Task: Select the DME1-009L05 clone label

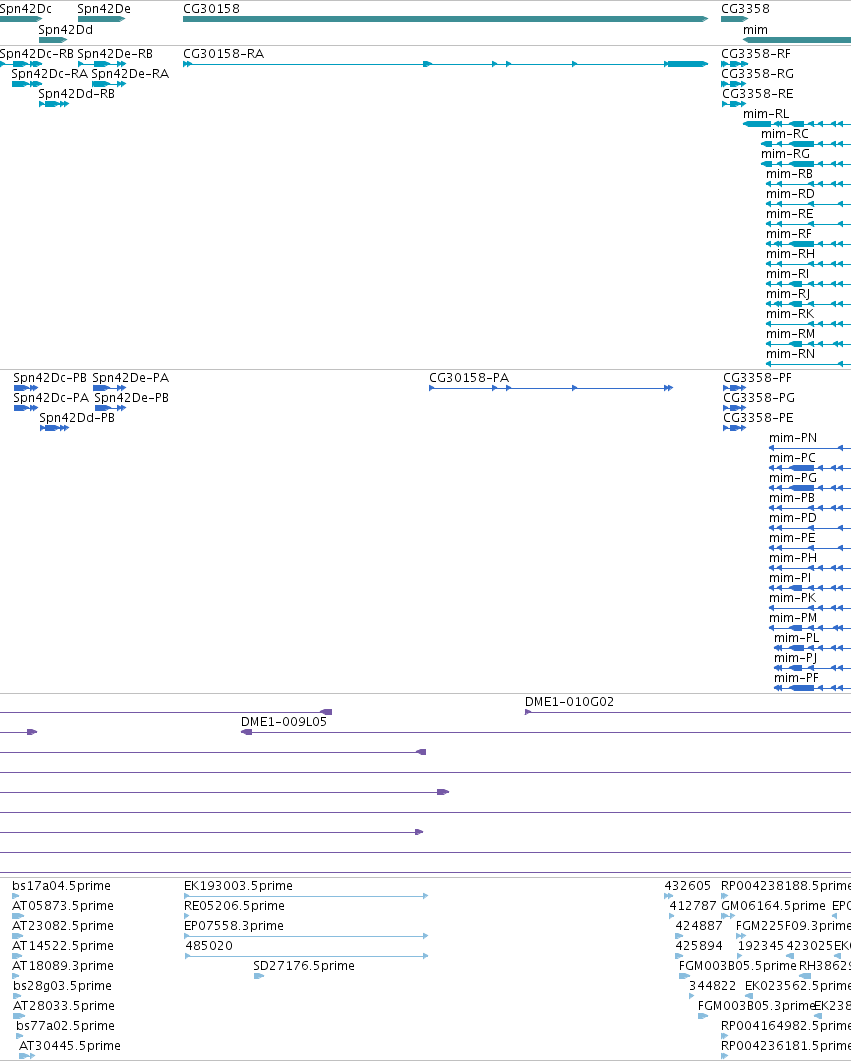Action: 283,722
